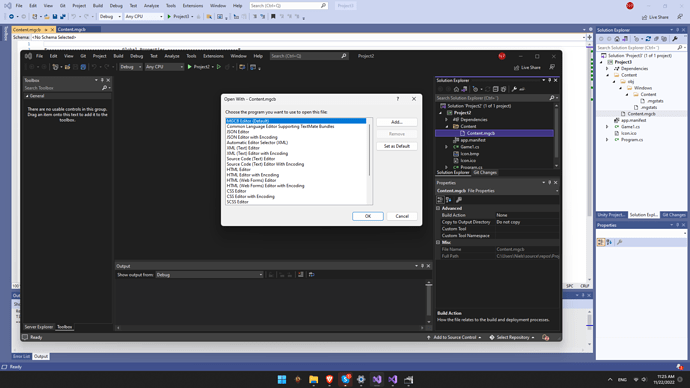Viewport: 690px width, 388px height.
Task: Click the Alphabetical sort icon in Properties panel
Action: 448,200
